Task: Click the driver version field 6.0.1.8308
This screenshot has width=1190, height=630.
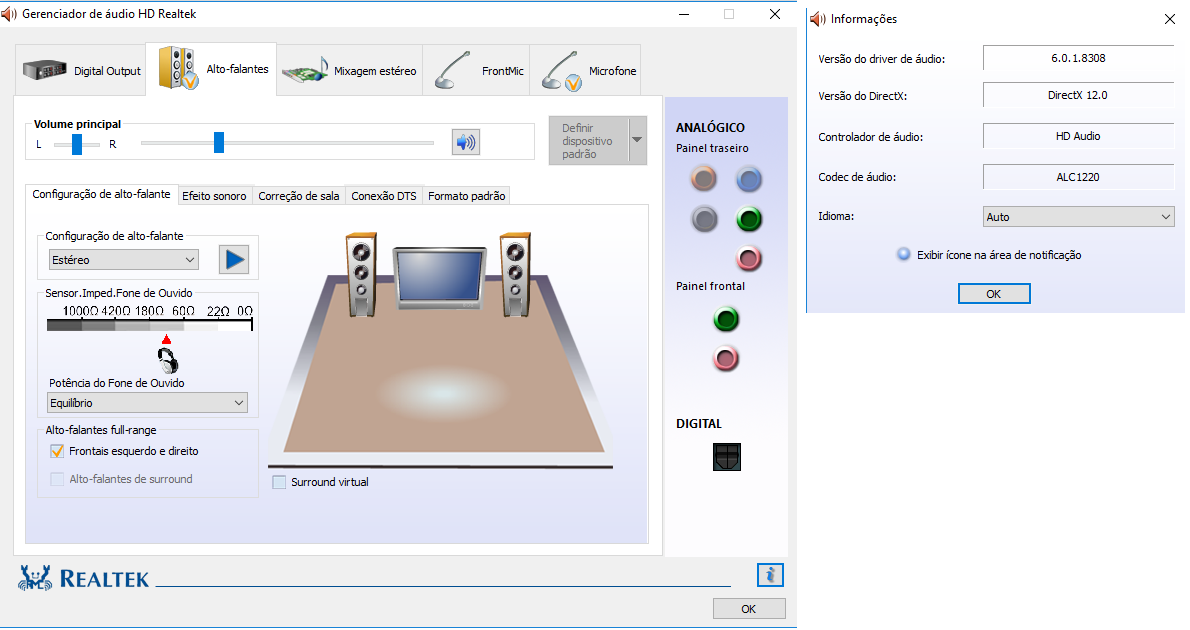Action: 1078,58
